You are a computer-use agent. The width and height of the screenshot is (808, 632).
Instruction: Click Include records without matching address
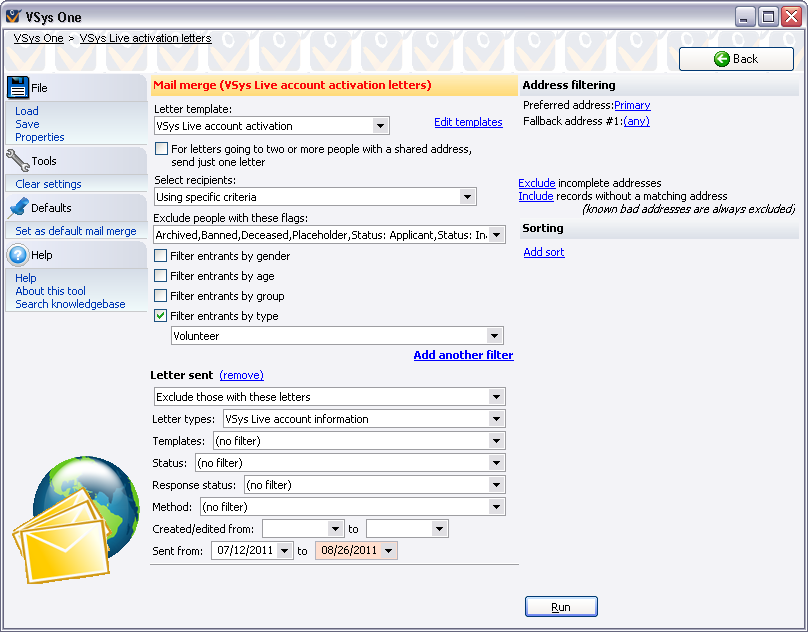(x=536, y=196)
